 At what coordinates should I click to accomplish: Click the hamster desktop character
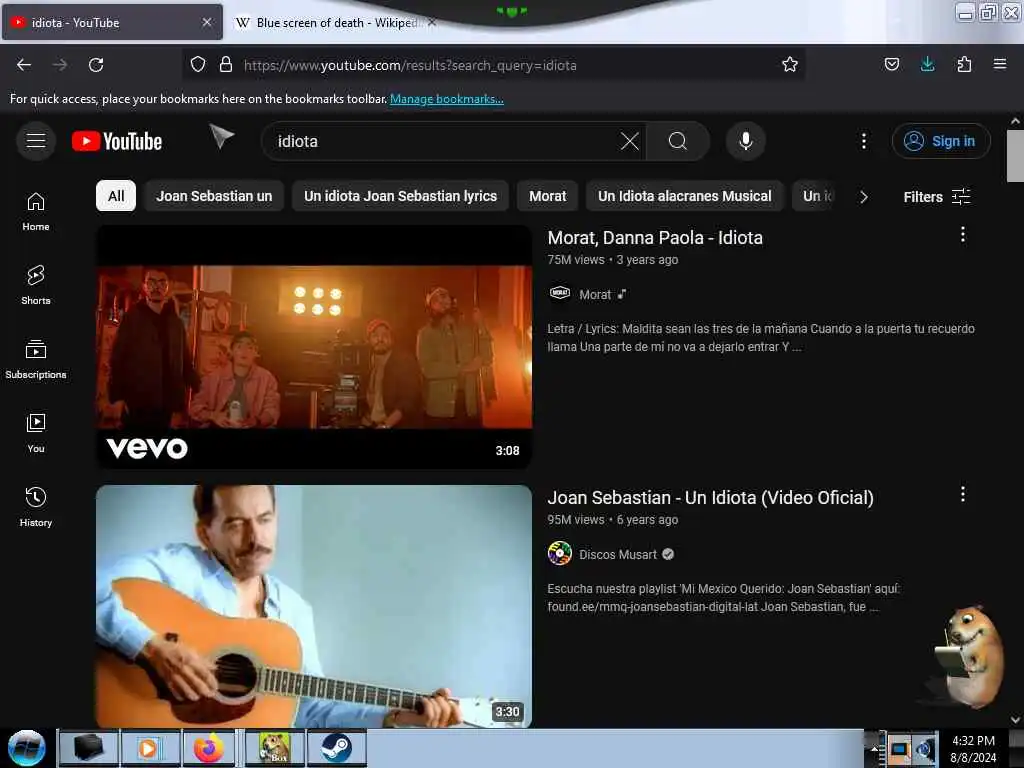point(969,657)
